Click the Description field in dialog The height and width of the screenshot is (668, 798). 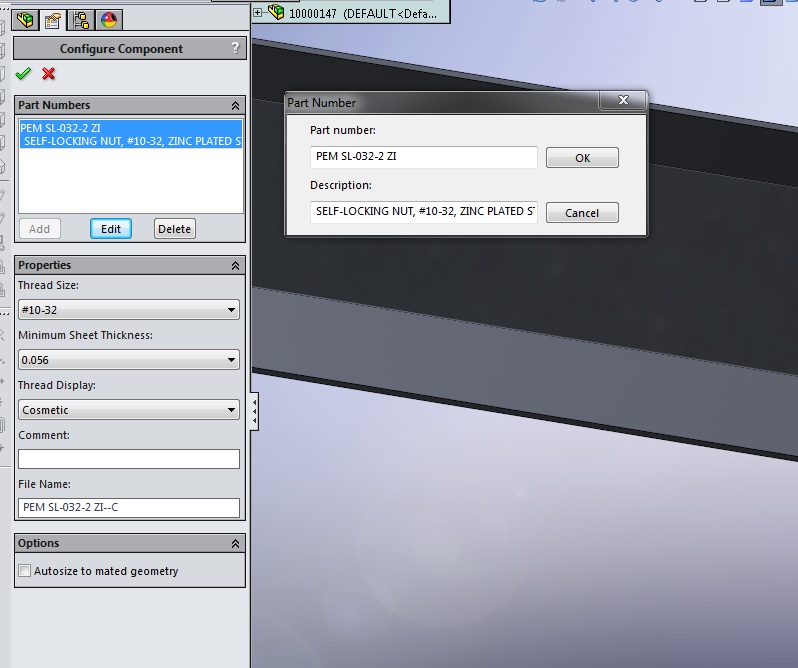423,212
